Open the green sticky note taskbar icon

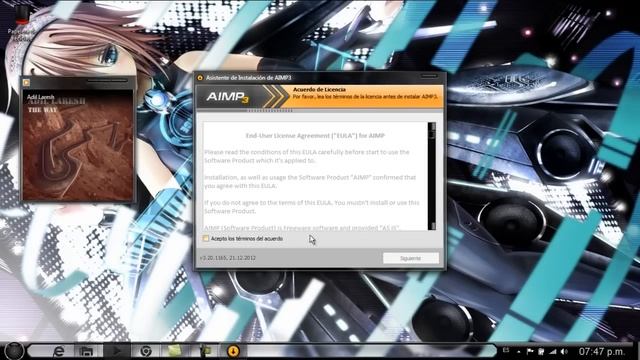tap(174, 351)
